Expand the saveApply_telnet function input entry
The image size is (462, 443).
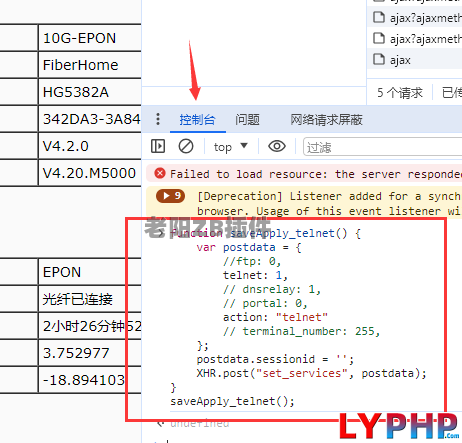click(x=161, y=233)
